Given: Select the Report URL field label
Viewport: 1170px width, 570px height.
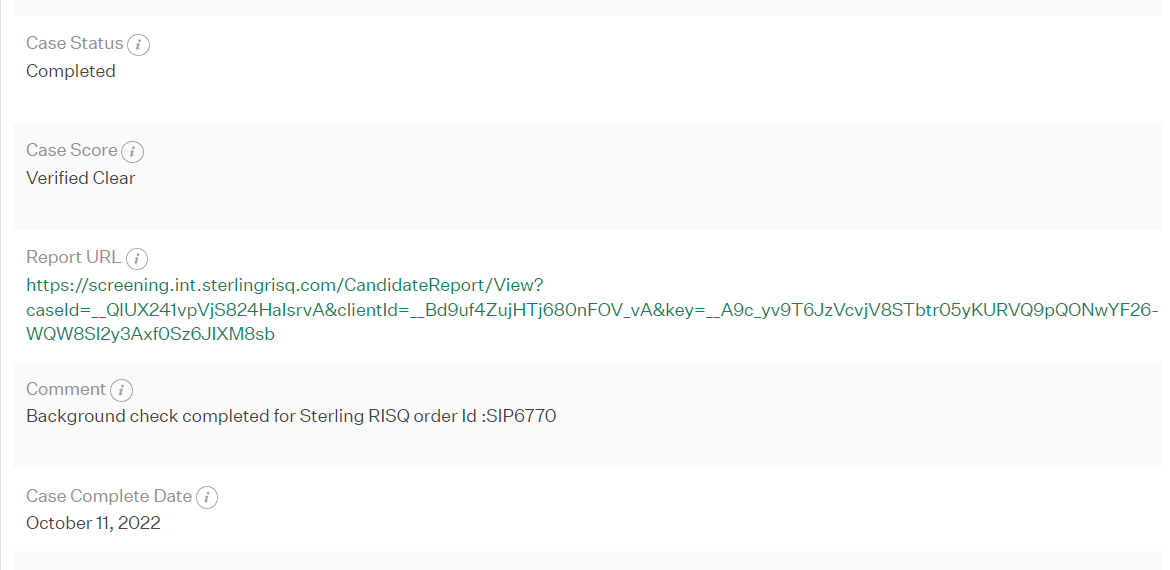Looking at the screenshot, I should point(73,257).
